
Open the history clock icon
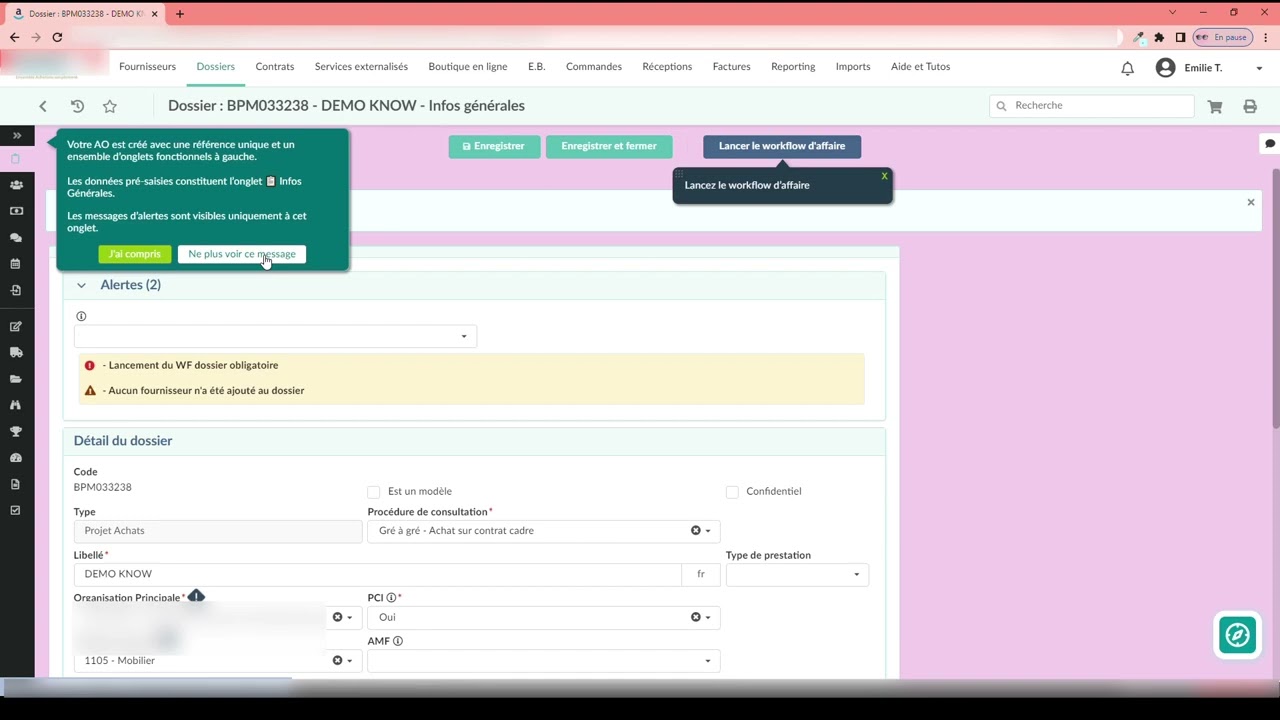77,106
